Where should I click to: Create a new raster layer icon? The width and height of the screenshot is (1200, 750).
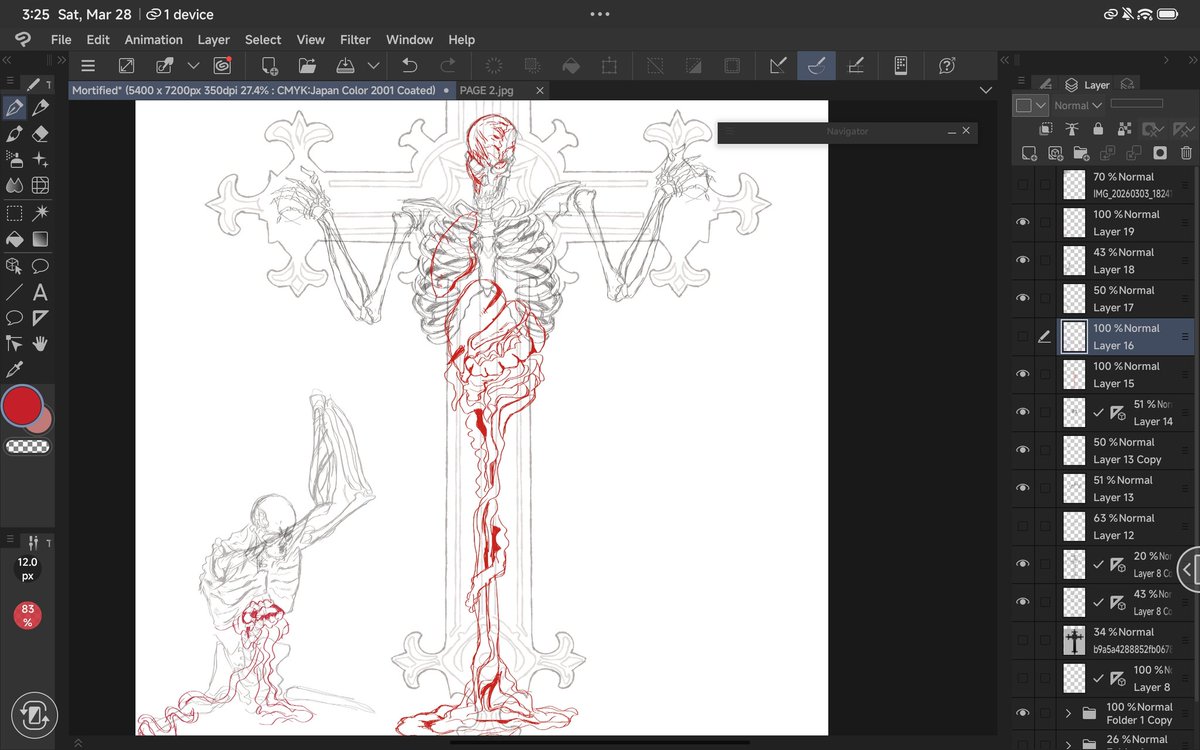(1028, 153)
